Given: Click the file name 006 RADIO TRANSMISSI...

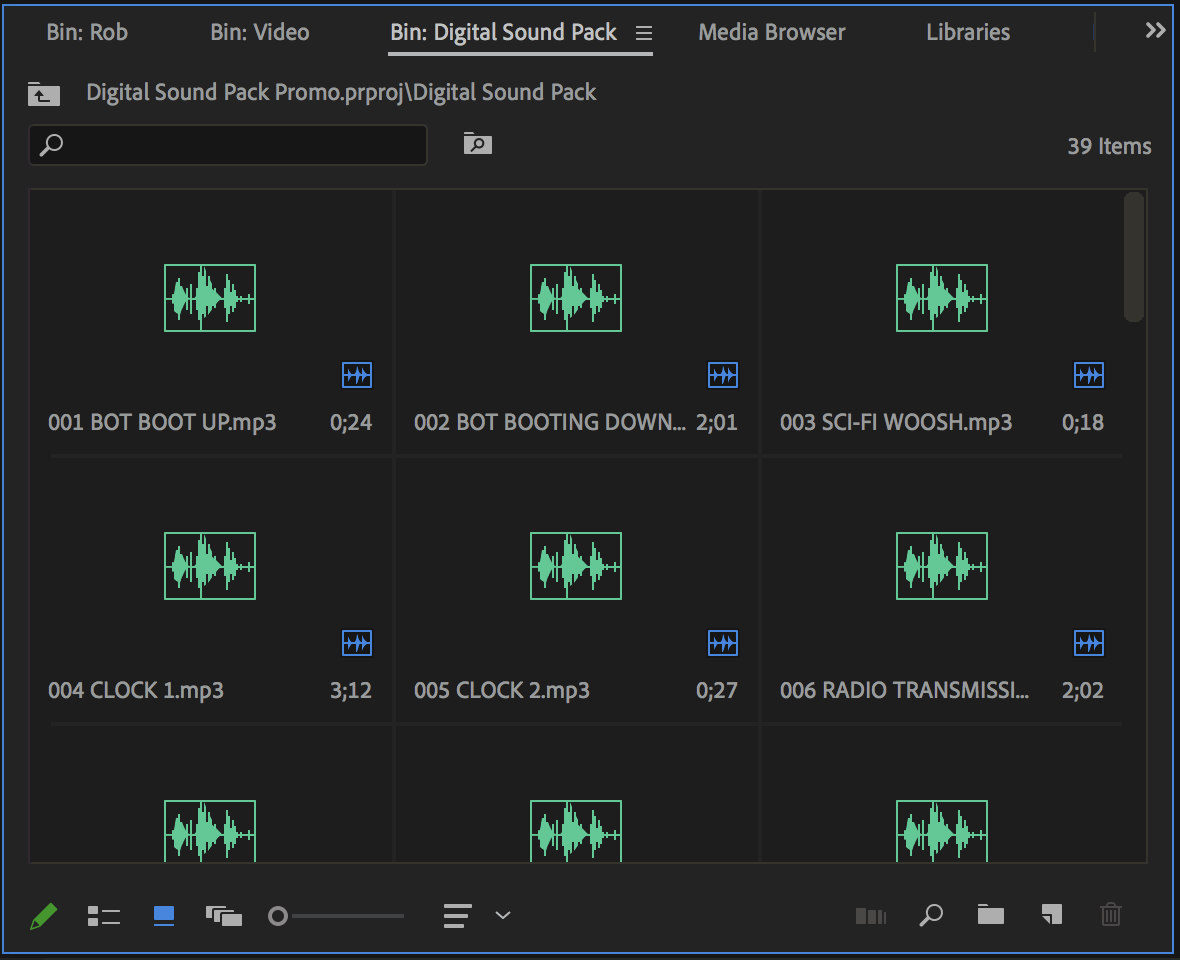Looking at the screenshot, I should (904, 690).
